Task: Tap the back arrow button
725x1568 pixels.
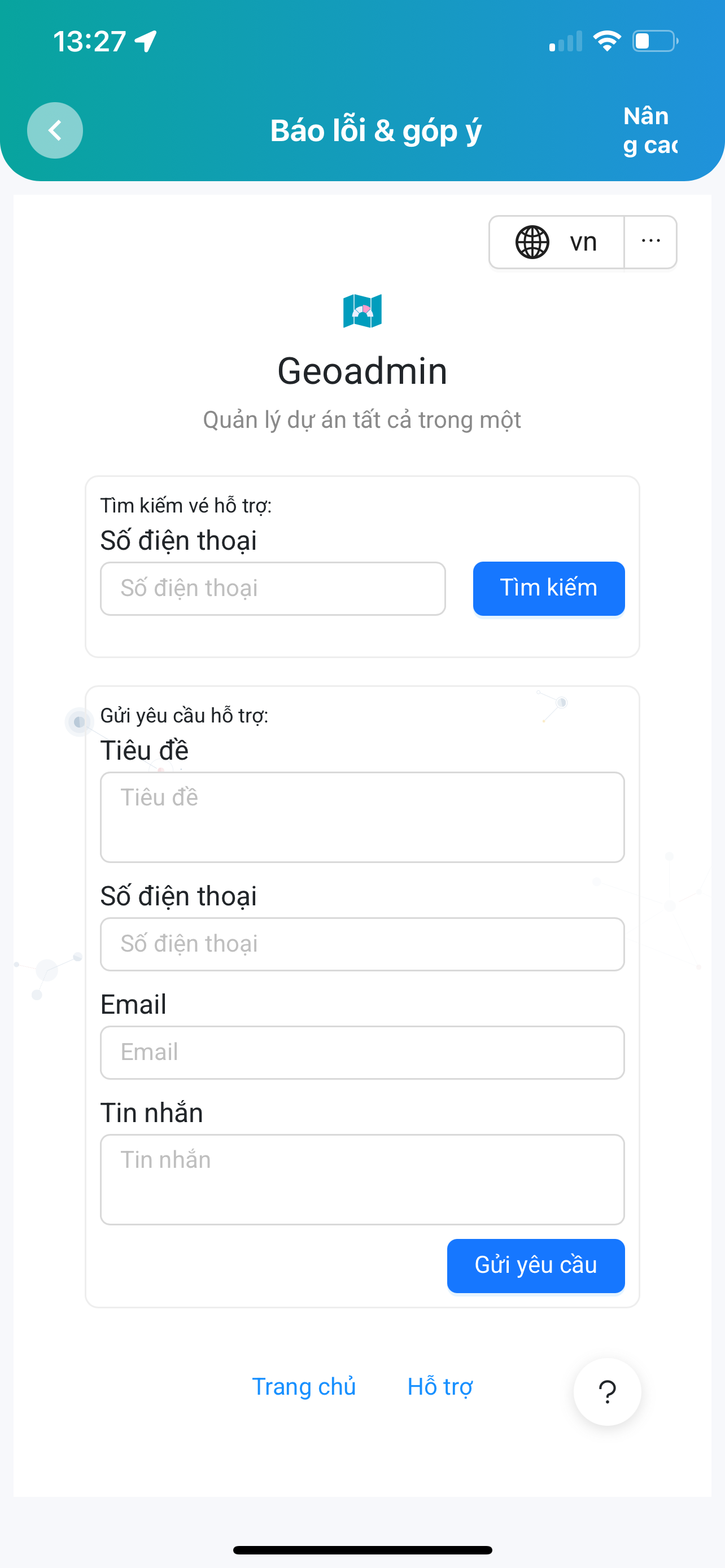Action: (55, 130)
